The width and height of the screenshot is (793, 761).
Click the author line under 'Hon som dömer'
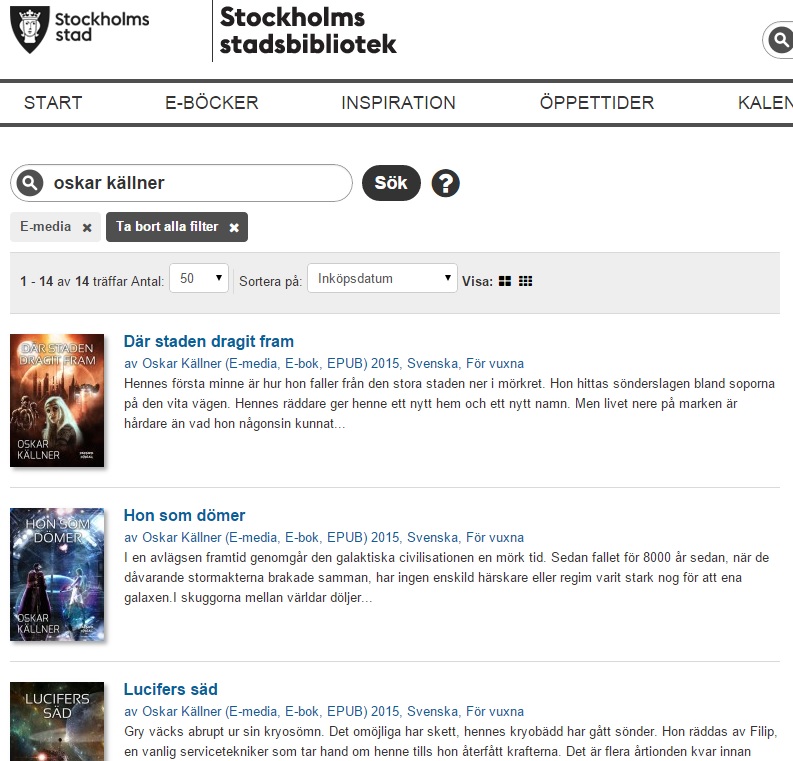324,538
